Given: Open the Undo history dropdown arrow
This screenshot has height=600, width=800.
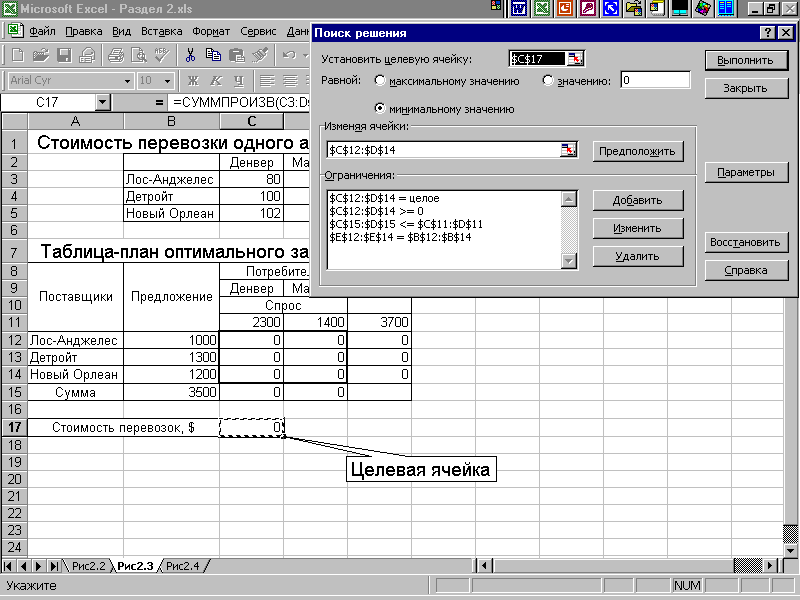Looking at the screenshot, I should click(305, 55).
